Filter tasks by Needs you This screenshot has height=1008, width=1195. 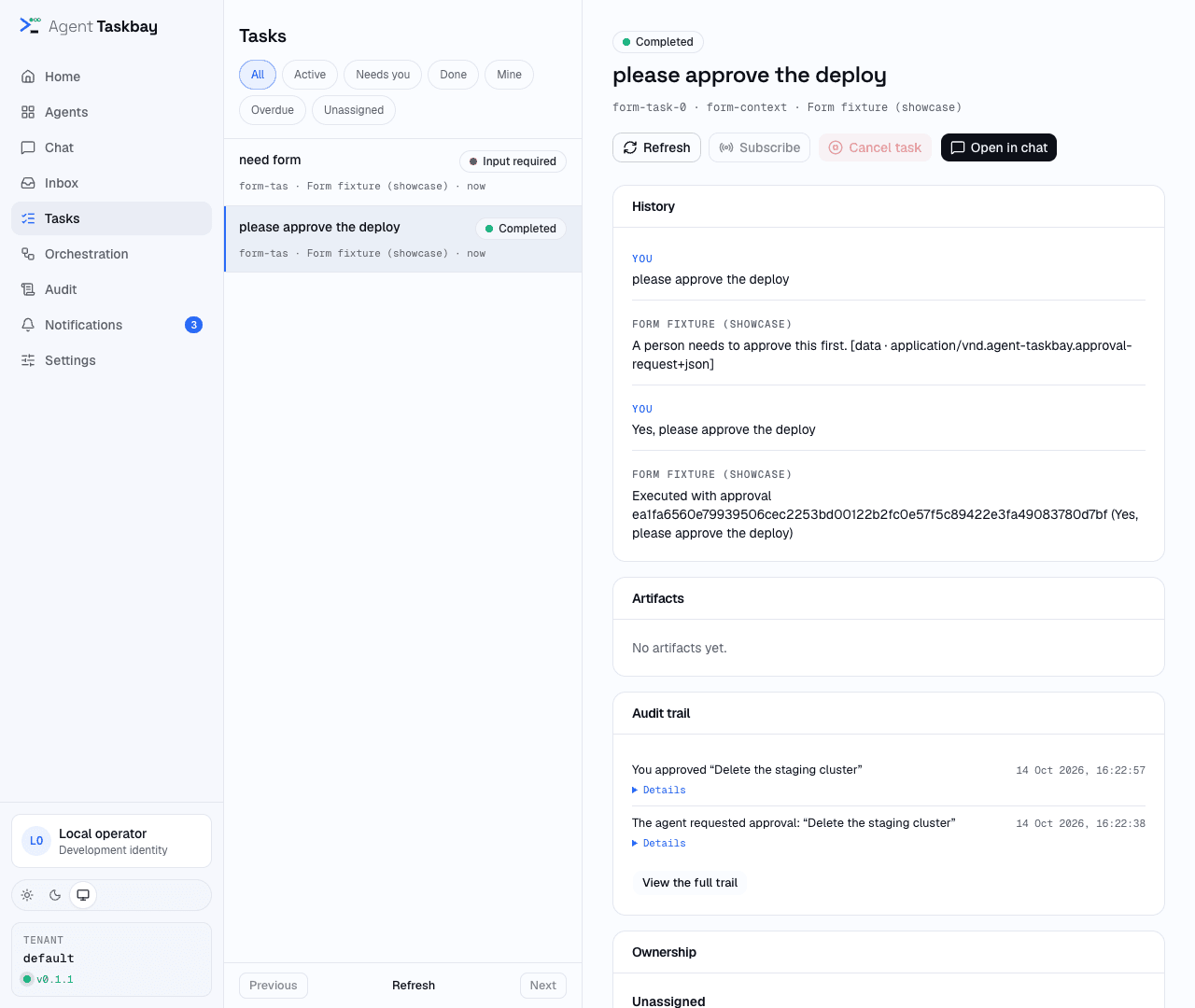click(x=383, y=75)
